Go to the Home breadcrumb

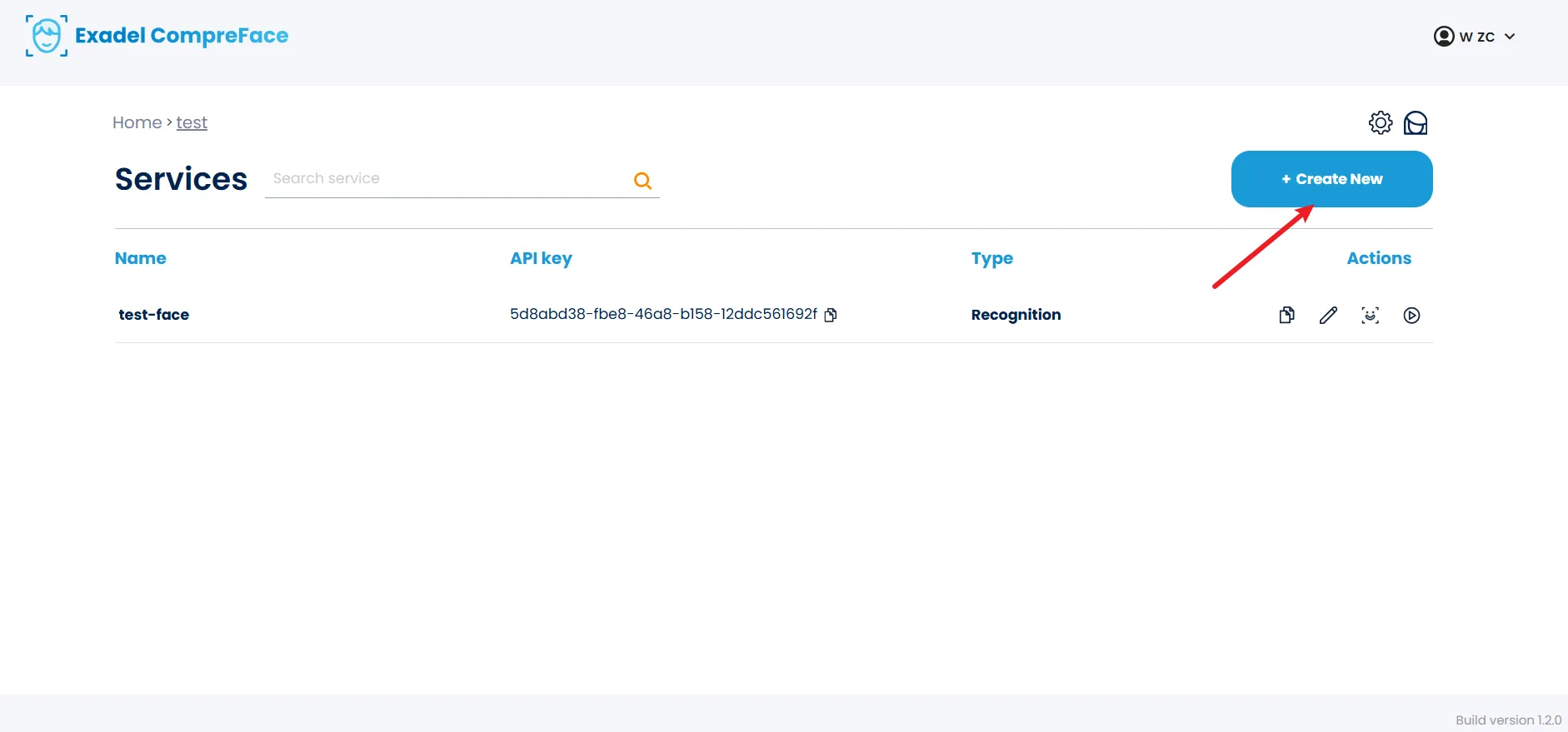(x=137, y=122)
